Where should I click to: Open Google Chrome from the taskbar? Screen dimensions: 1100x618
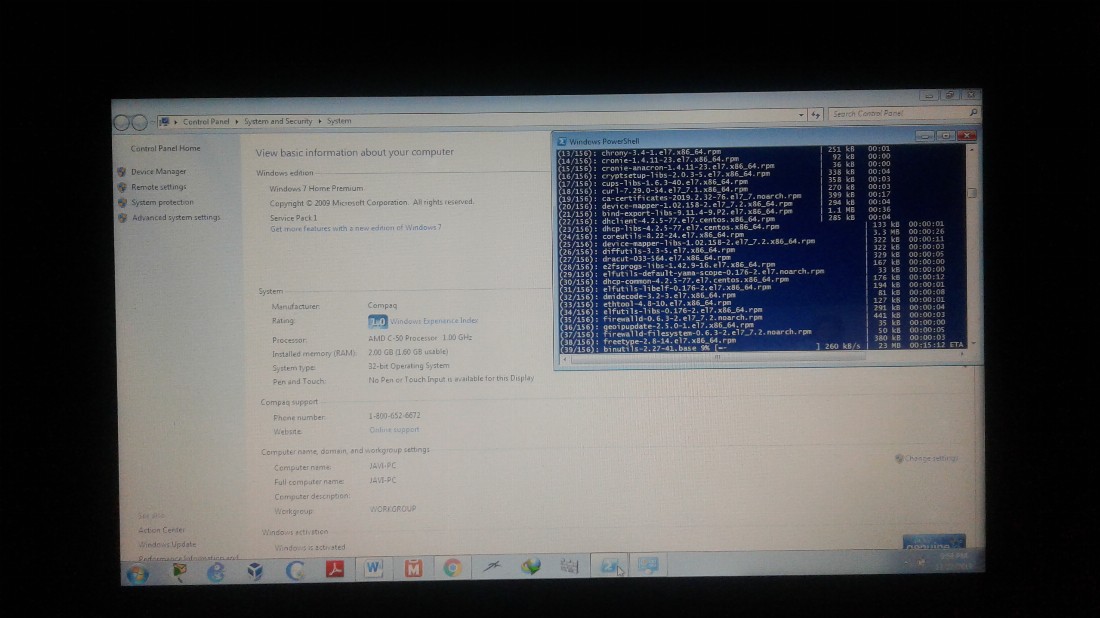452,567
